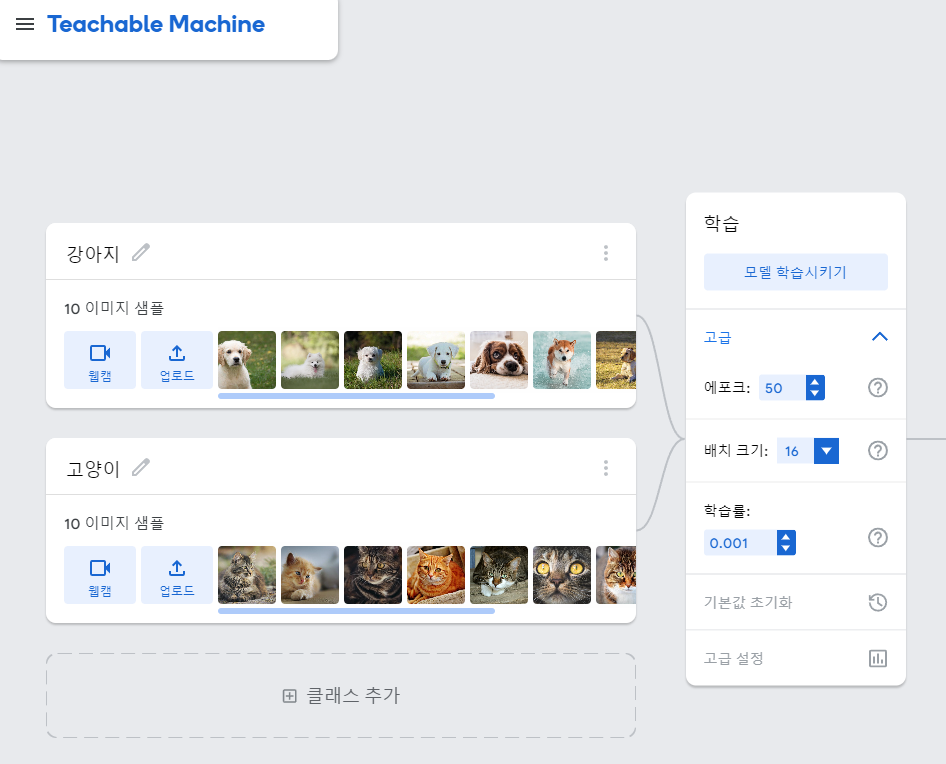Screen dimensions: 946x764
Task: Select the yellow-eyed cat face thumbnail
Action: click(x=562, y=575)
